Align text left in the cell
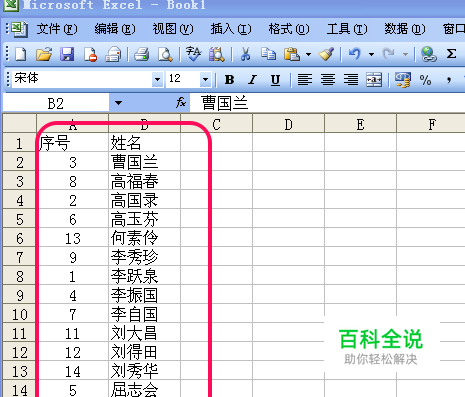Image resolution: width=465 pixels, height=397 pixels. [x=305, y=80]
